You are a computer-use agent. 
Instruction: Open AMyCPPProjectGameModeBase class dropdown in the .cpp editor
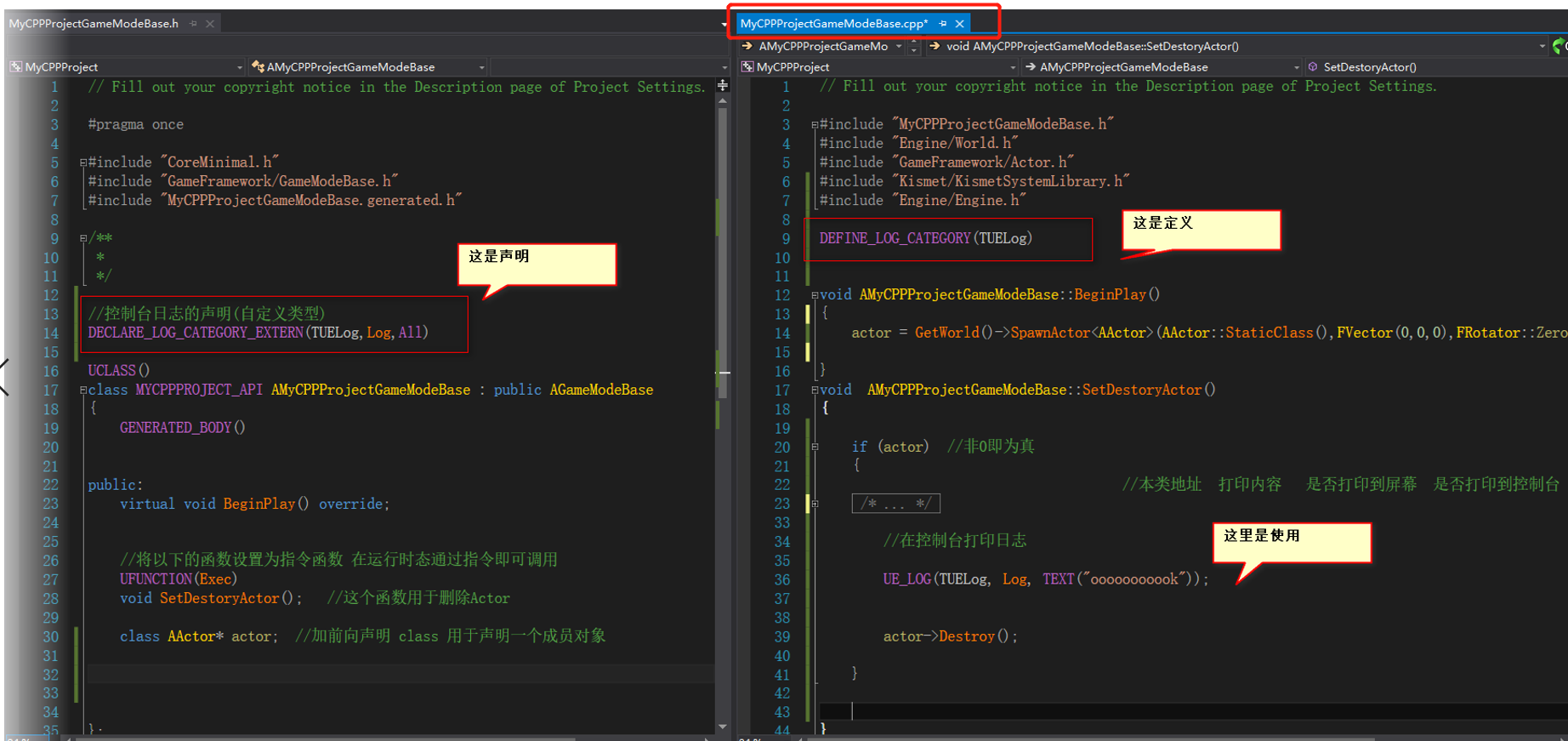(1162, 66)
